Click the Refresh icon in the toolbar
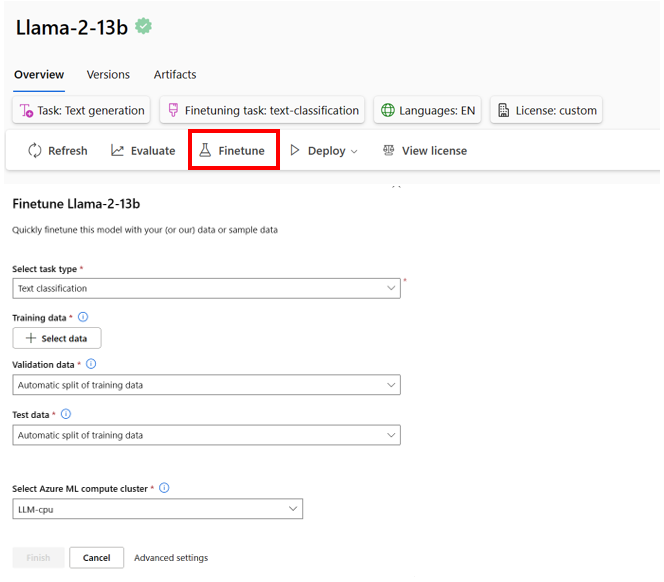 click(x=35, y=151)
